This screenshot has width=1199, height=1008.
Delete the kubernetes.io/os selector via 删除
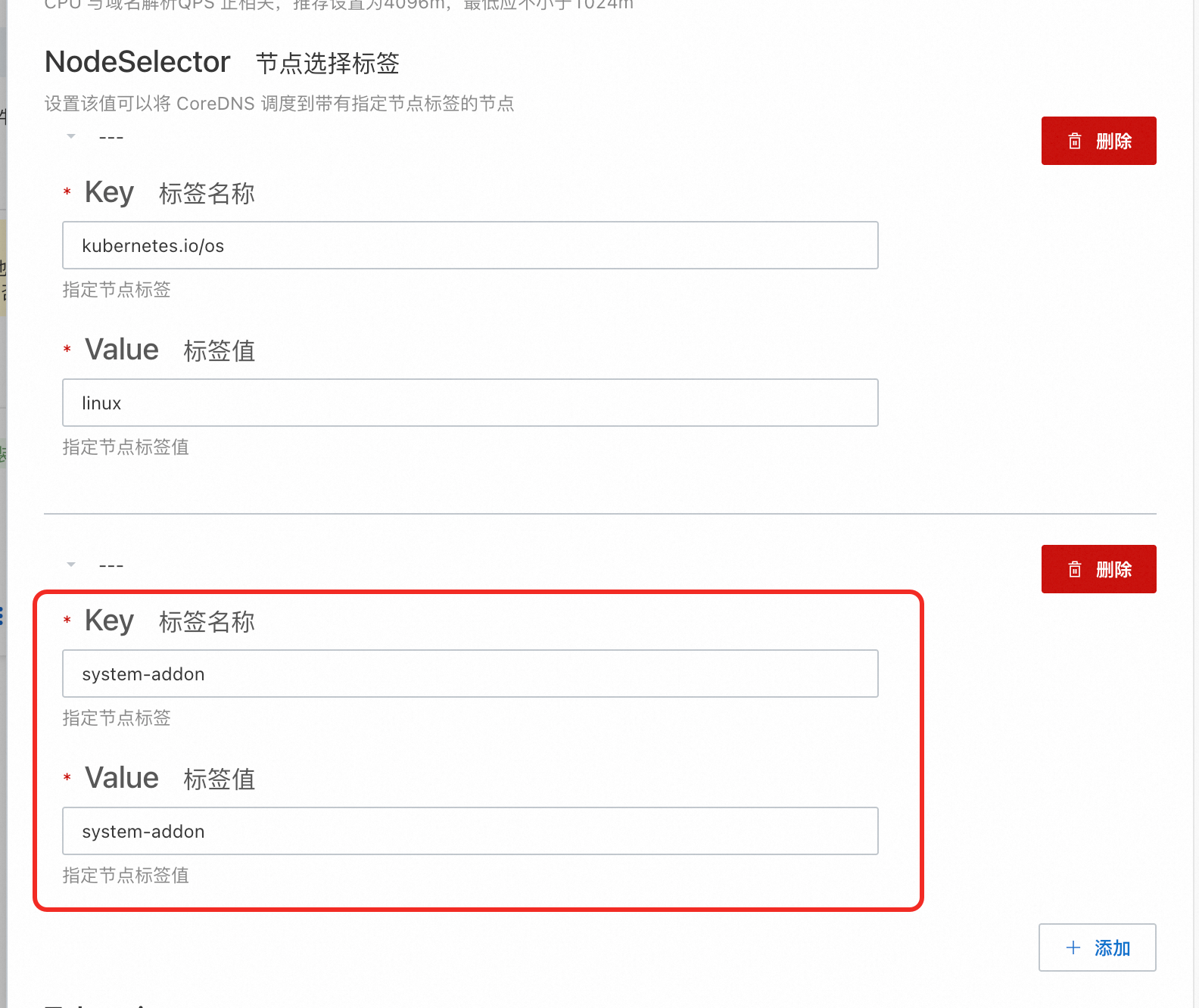click(1099, 141)
